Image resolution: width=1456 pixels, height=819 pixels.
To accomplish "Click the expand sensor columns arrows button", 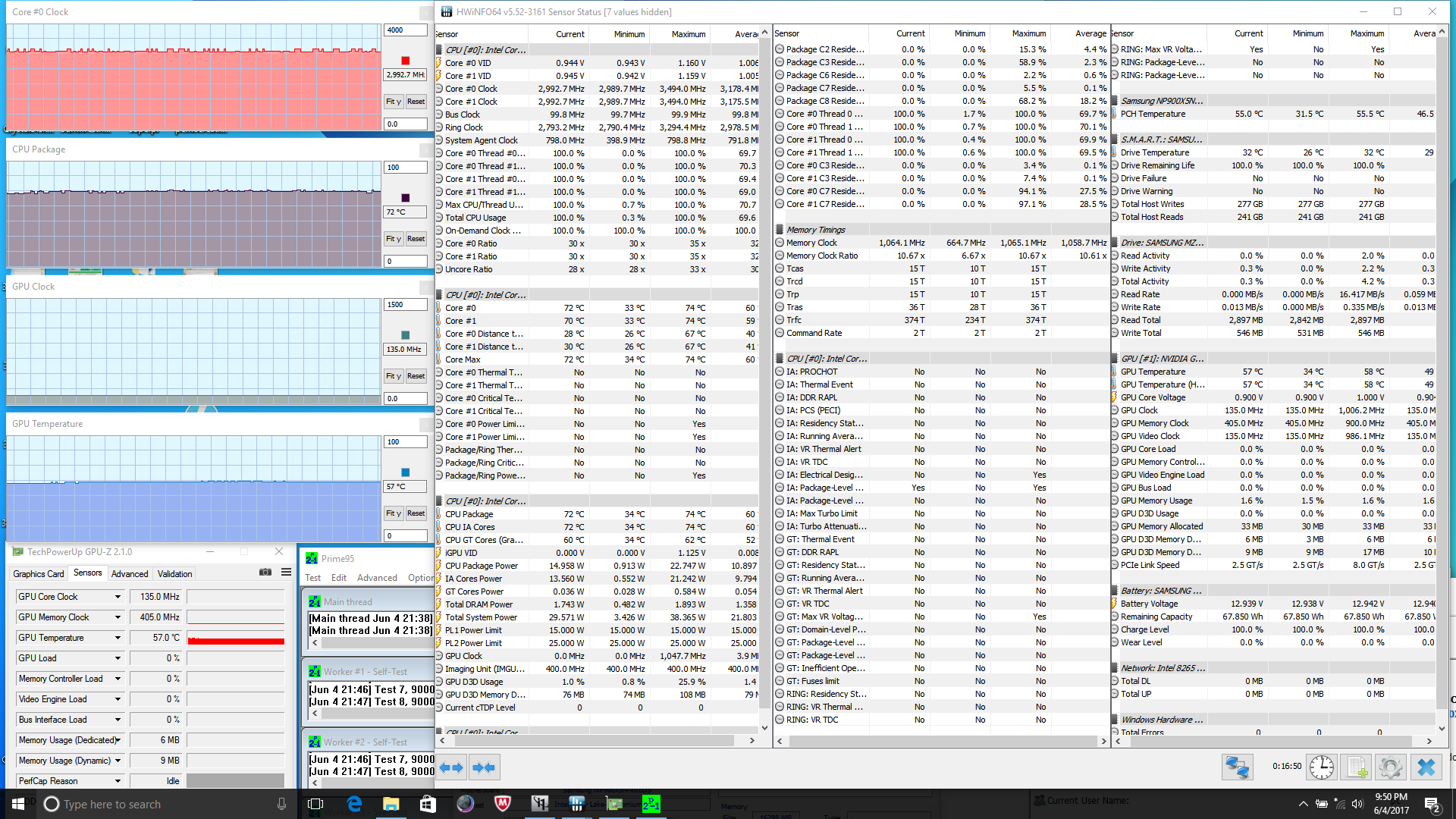I will [452, 767].
